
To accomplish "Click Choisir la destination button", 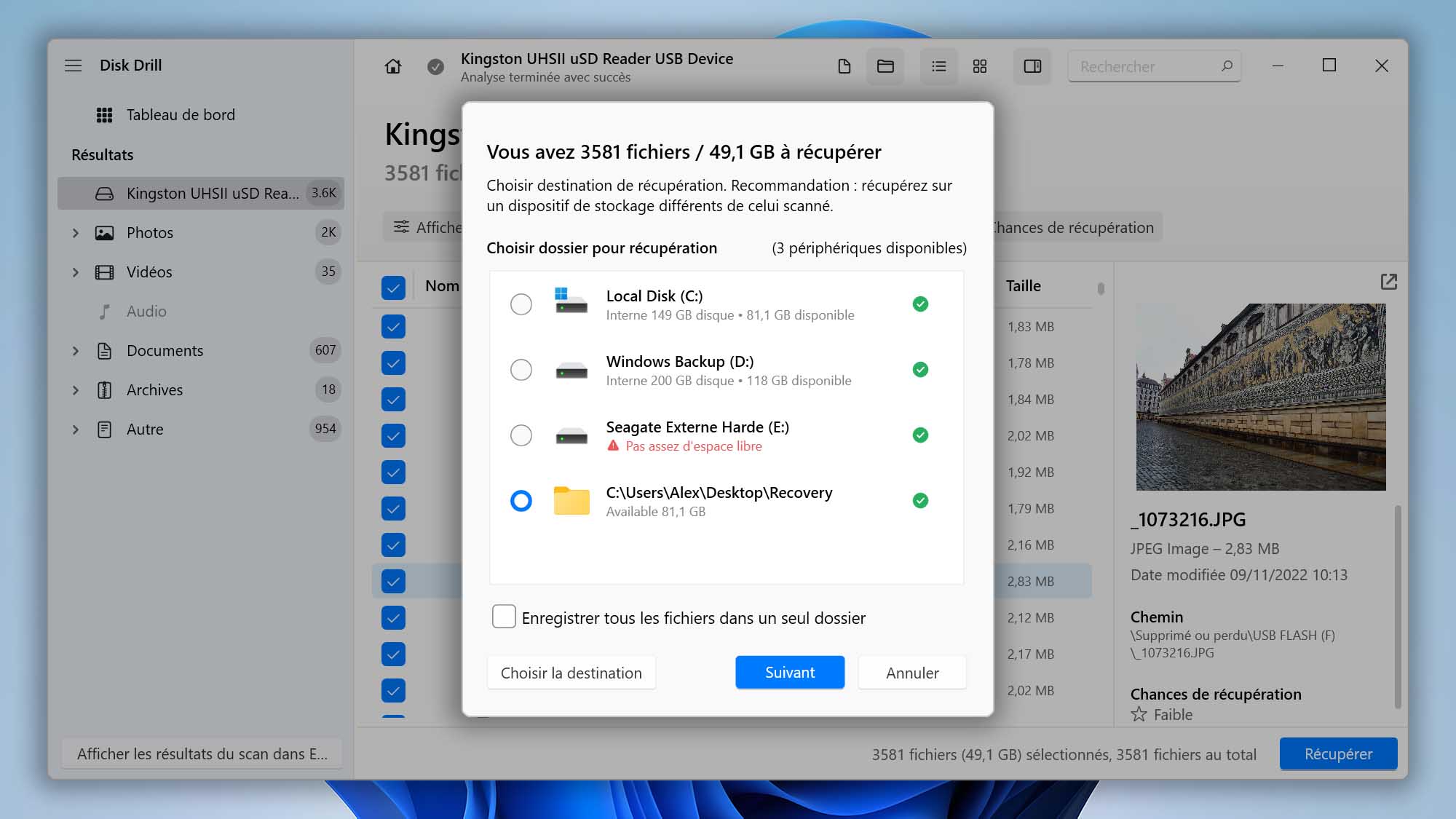I will pos(571,673).
